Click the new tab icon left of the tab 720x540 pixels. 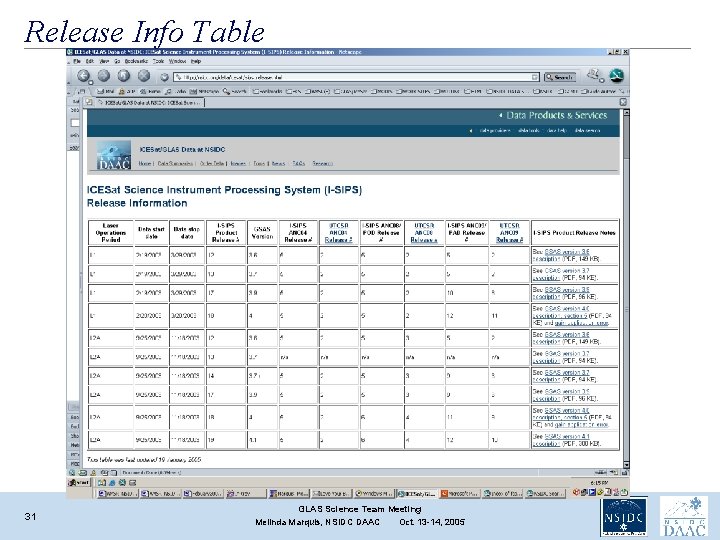pos(89,102)
